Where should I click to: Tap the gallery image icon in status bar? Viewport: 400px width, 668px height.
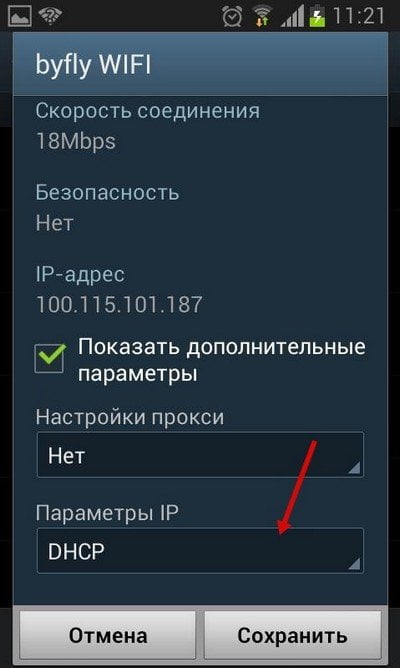coord(19,16)
